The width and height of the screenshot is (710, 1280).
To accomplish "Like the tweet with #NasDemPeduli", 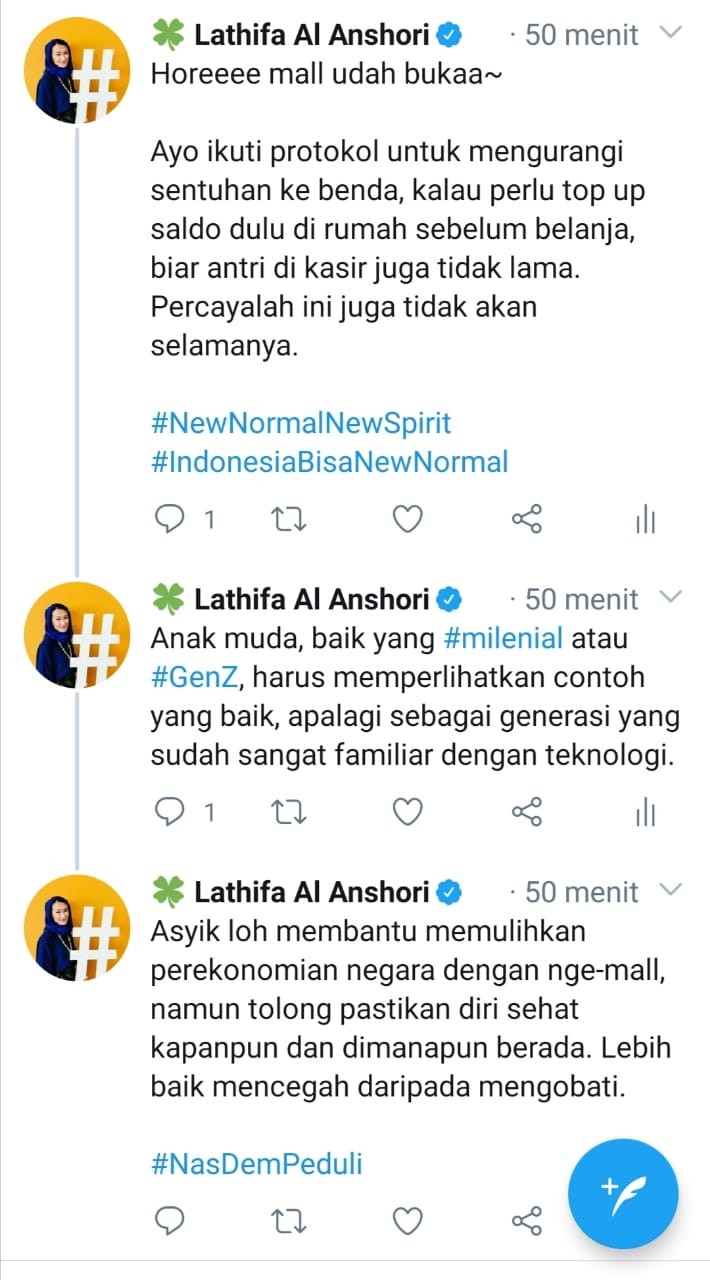I will click(x=407, y=1221).
